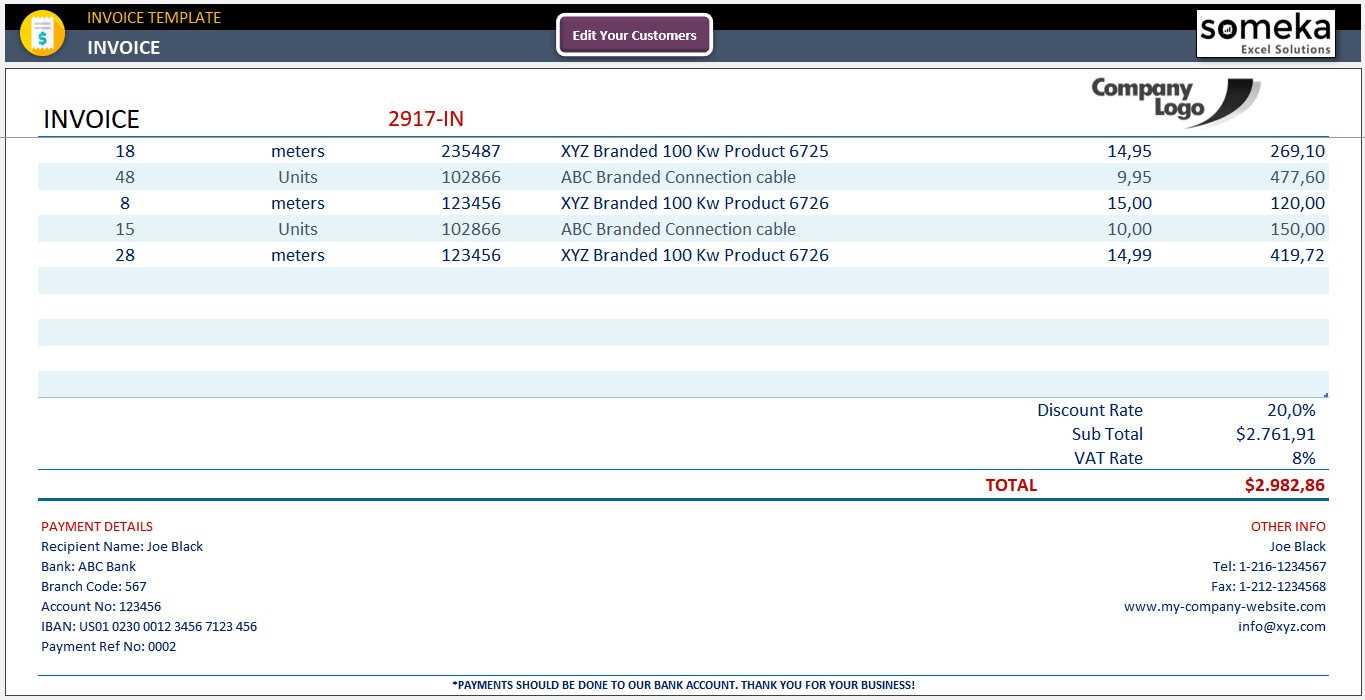Click unit price 15,00
This screenshot has height=700, width=1365.
1129,203
